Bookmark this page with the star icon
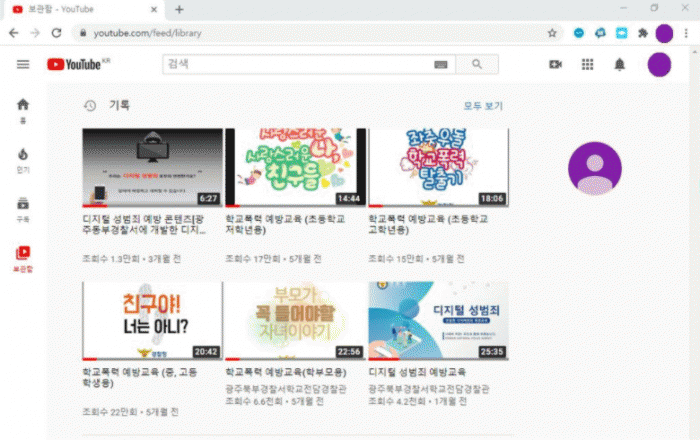Screen dimensions: 700x440 (x=552, y=33)
